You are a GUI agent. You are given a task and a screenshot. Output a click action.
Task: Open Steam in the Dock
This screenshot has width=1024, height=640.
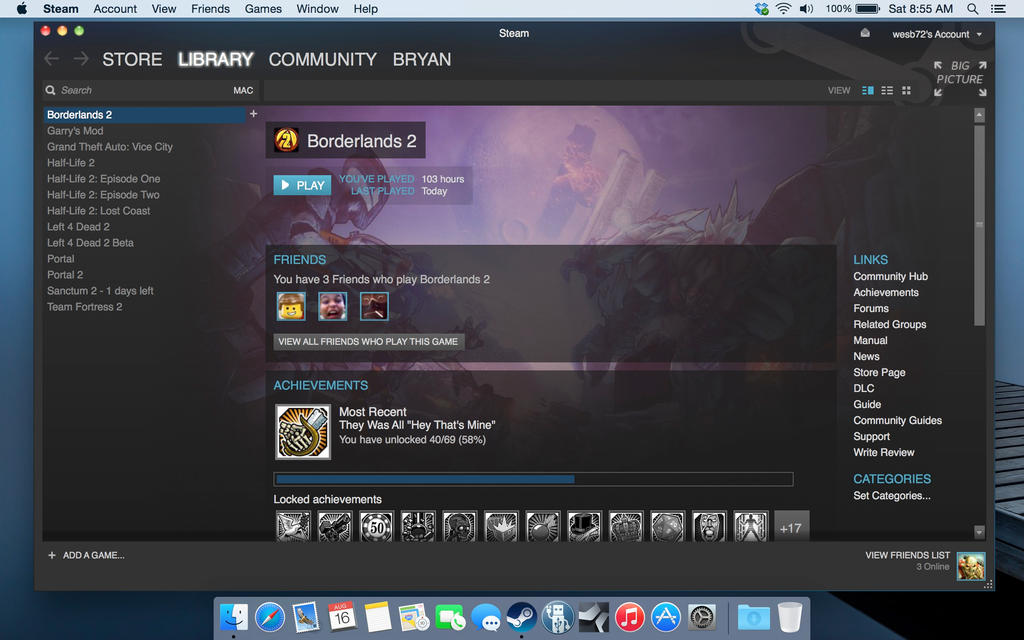coord(521,616)
